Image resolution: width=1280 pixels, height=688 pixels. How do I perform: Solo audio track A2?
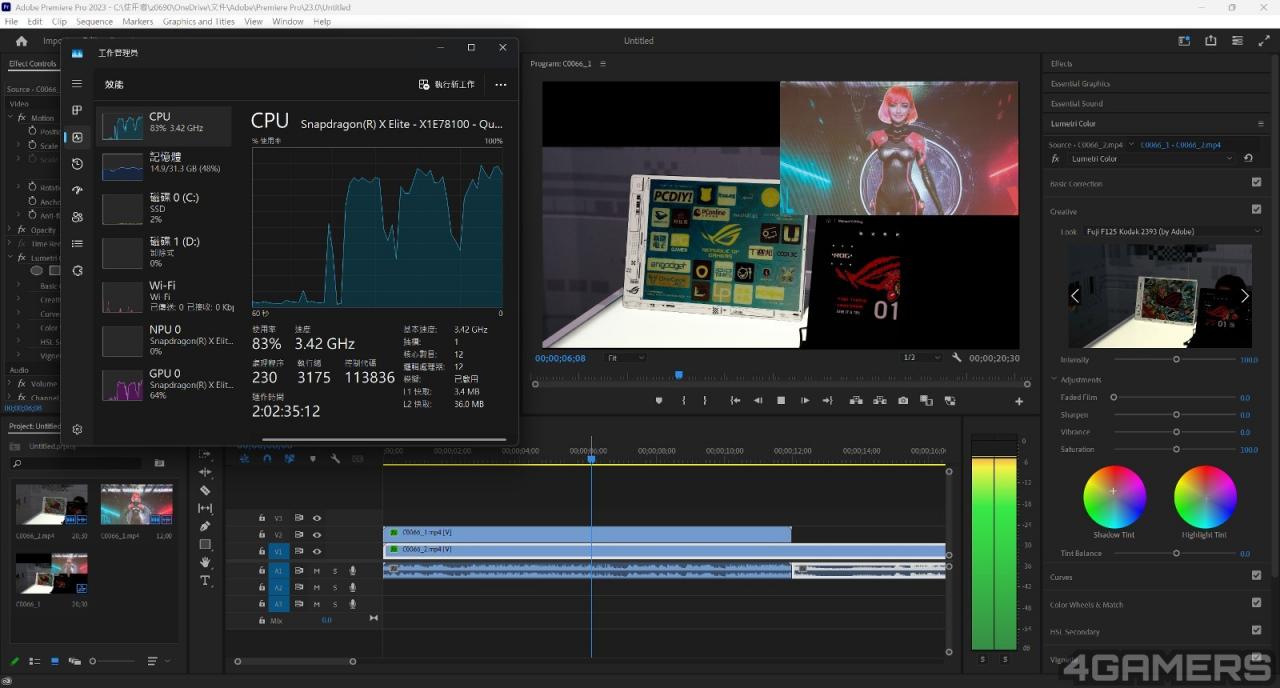(x=335, y=588)
